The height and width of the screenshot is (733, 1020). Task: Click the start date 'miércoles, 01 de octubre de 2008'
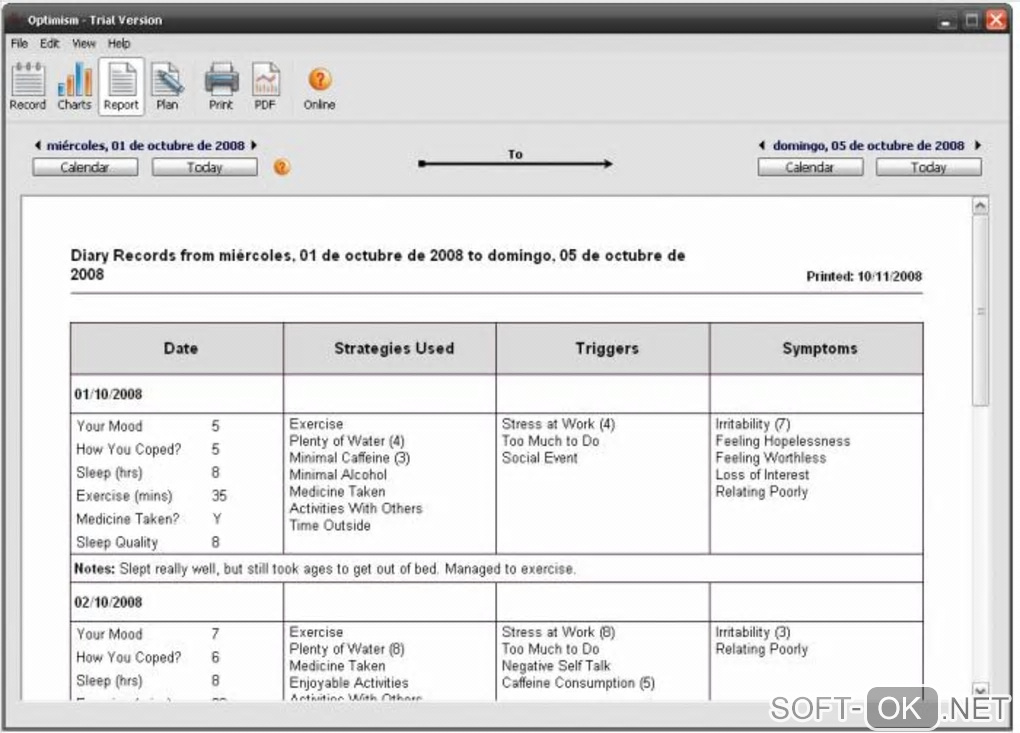tap(146, 145)
